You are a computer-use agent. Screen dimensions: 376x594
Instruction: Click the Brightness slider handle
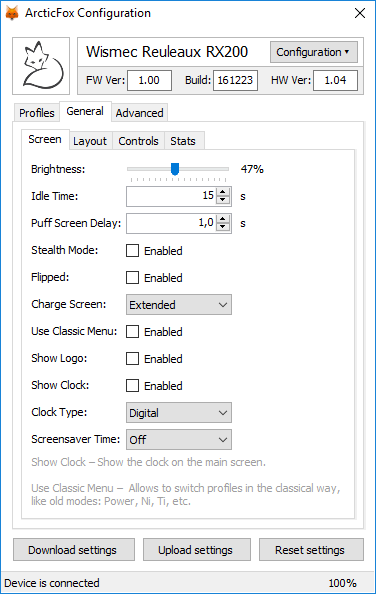(175, 169)
